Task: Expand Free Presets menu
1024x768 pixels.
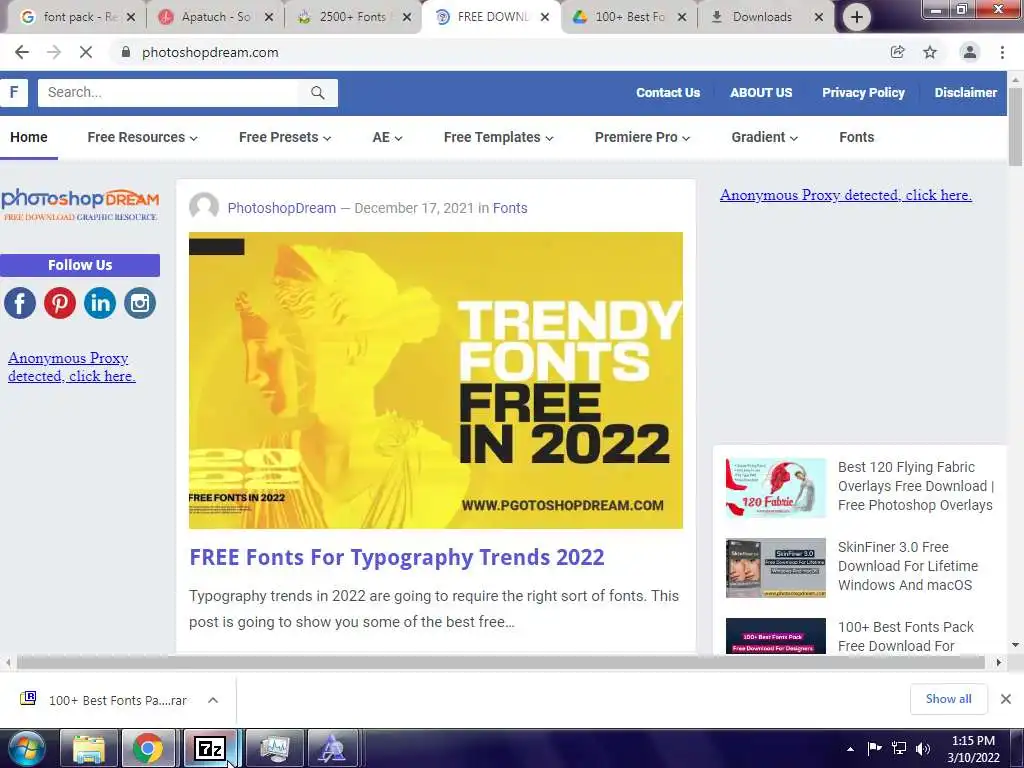Action: (285, 137)
